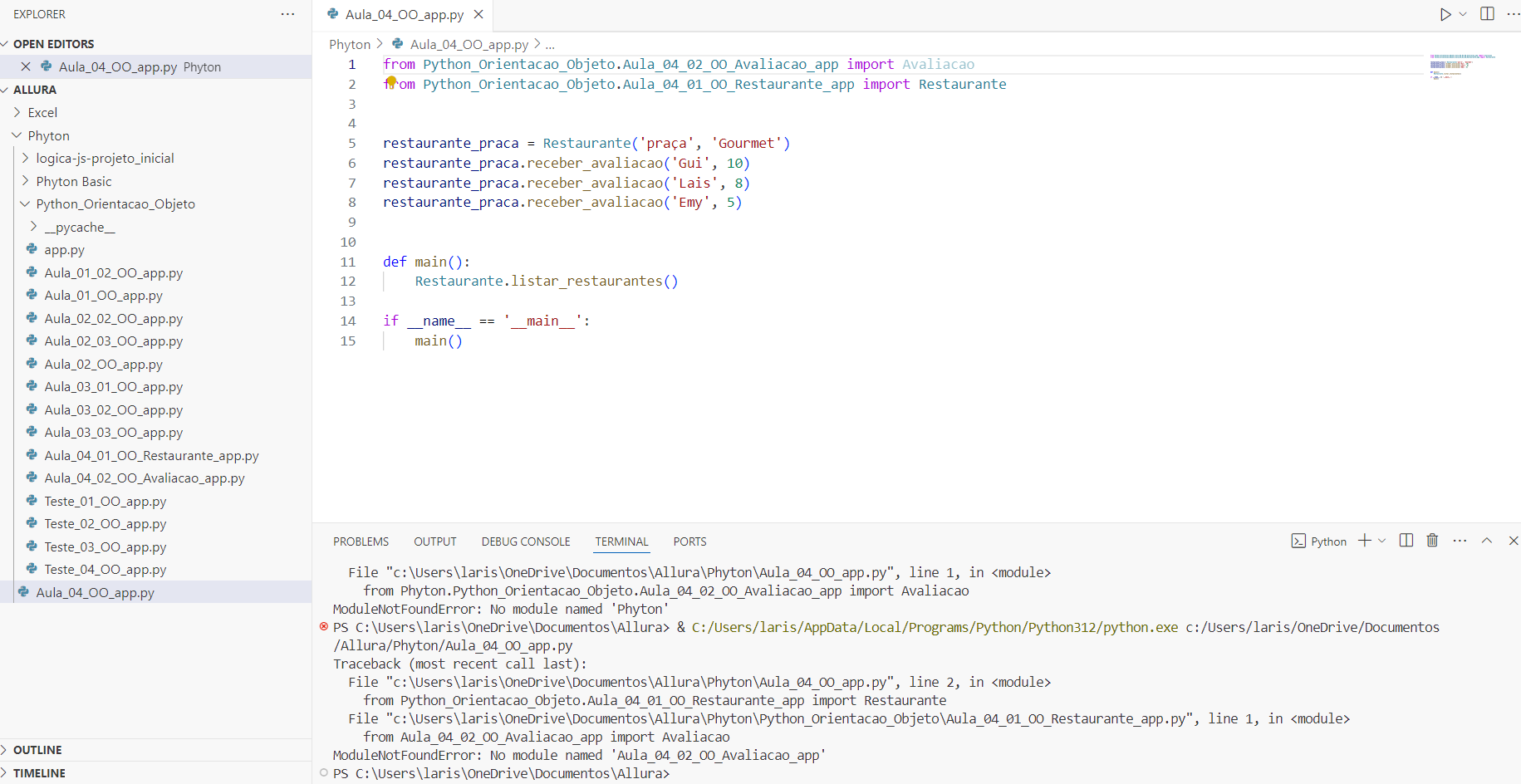The image size is (1521, 784).
Task: Open editor more actions menu
Action: [x=1513, y=14]
